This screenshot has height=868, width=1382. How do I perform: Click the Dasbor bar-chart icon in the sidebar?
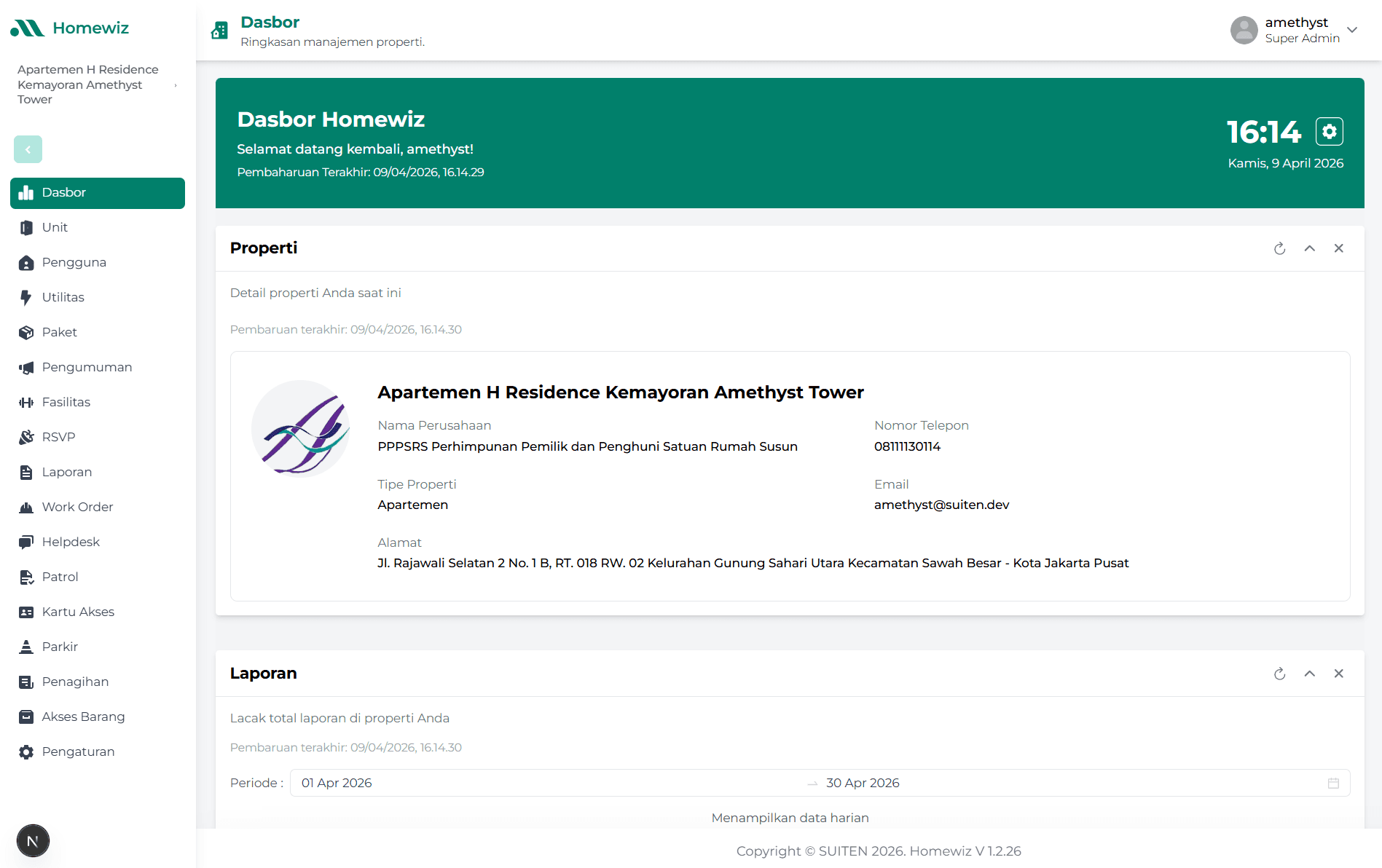coord(26,192)
